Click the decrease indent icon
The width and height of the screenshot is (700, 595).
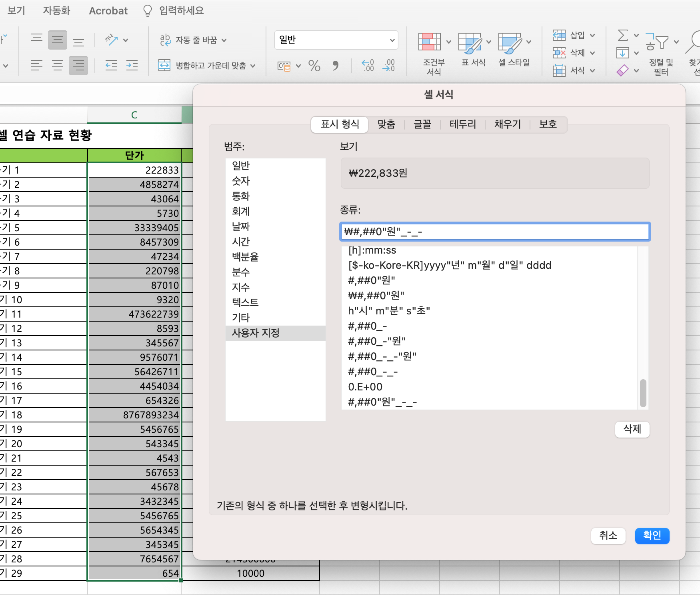coord(111,65)
